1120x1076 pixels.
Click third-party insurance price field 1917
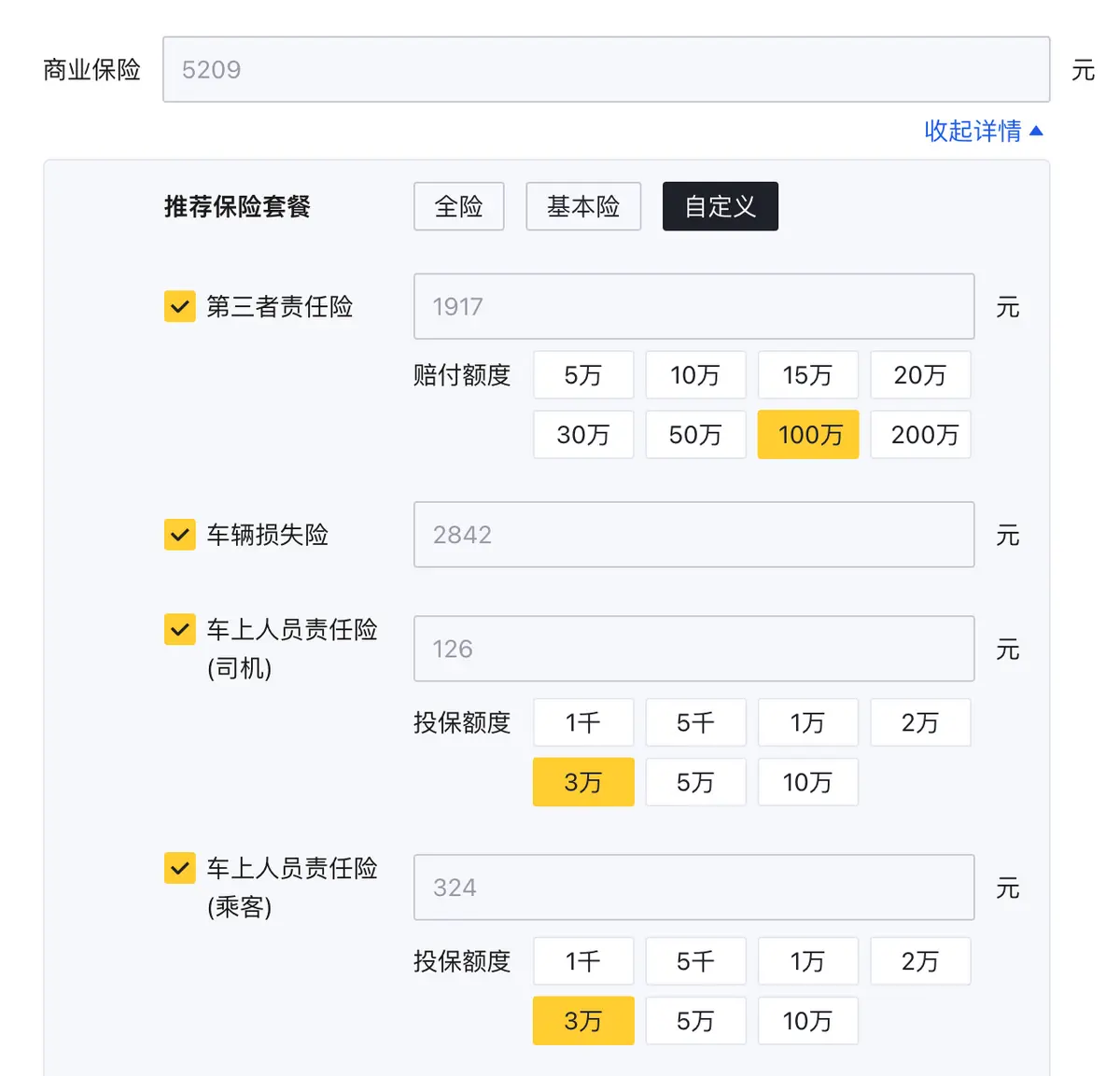pos(694,306)
